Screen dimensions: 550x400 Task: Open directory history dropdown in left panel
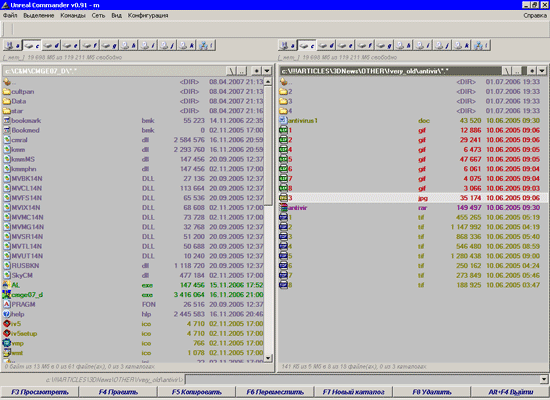(x=267, y=71)
